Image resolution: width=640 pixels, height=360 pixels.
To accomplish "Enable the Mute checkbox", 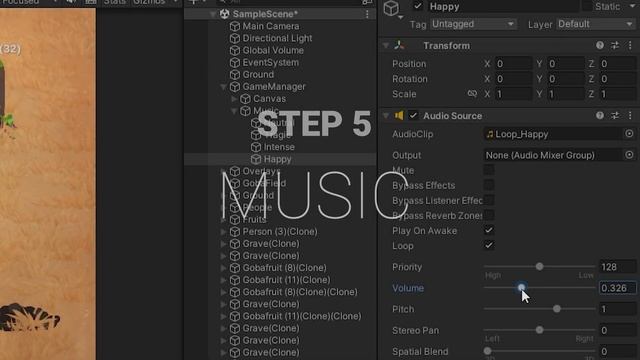I will pyautogui.click(x=489, y=170).
